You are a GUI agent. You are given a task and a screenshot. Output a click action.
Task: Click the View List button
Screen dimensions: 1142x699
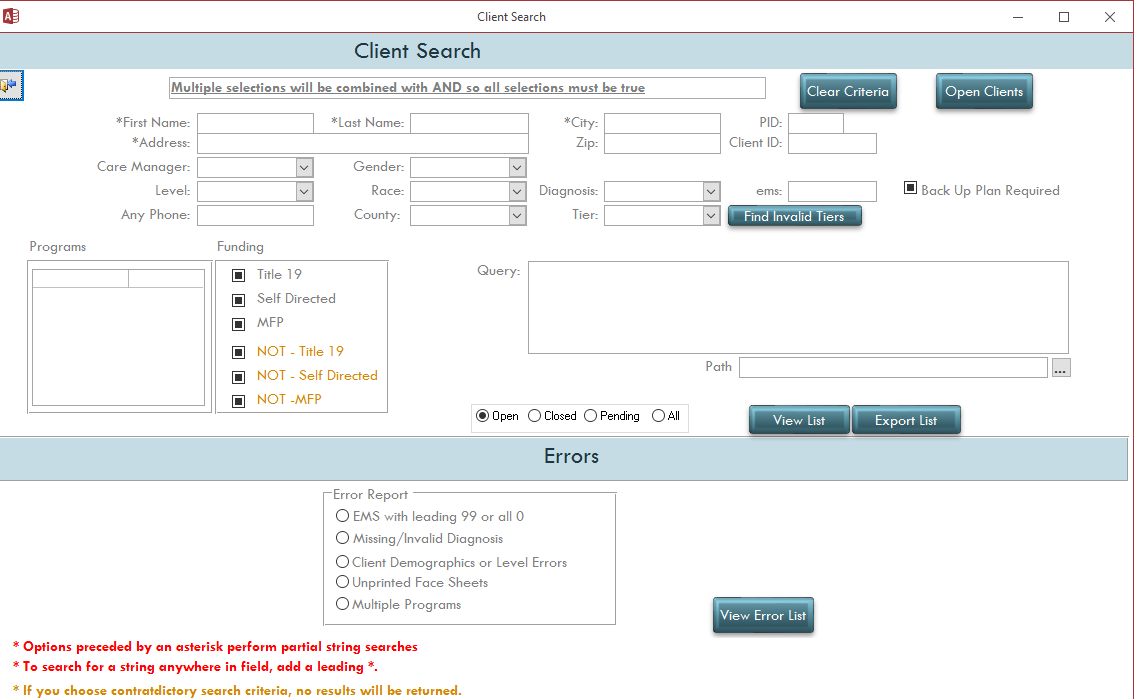pos(799,420)
